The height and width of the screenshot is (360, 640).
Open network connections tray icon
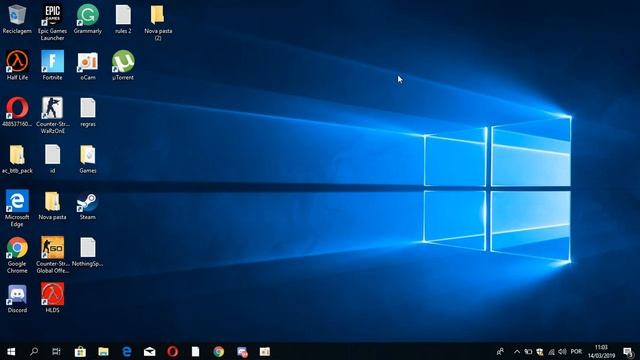point(551,351)
